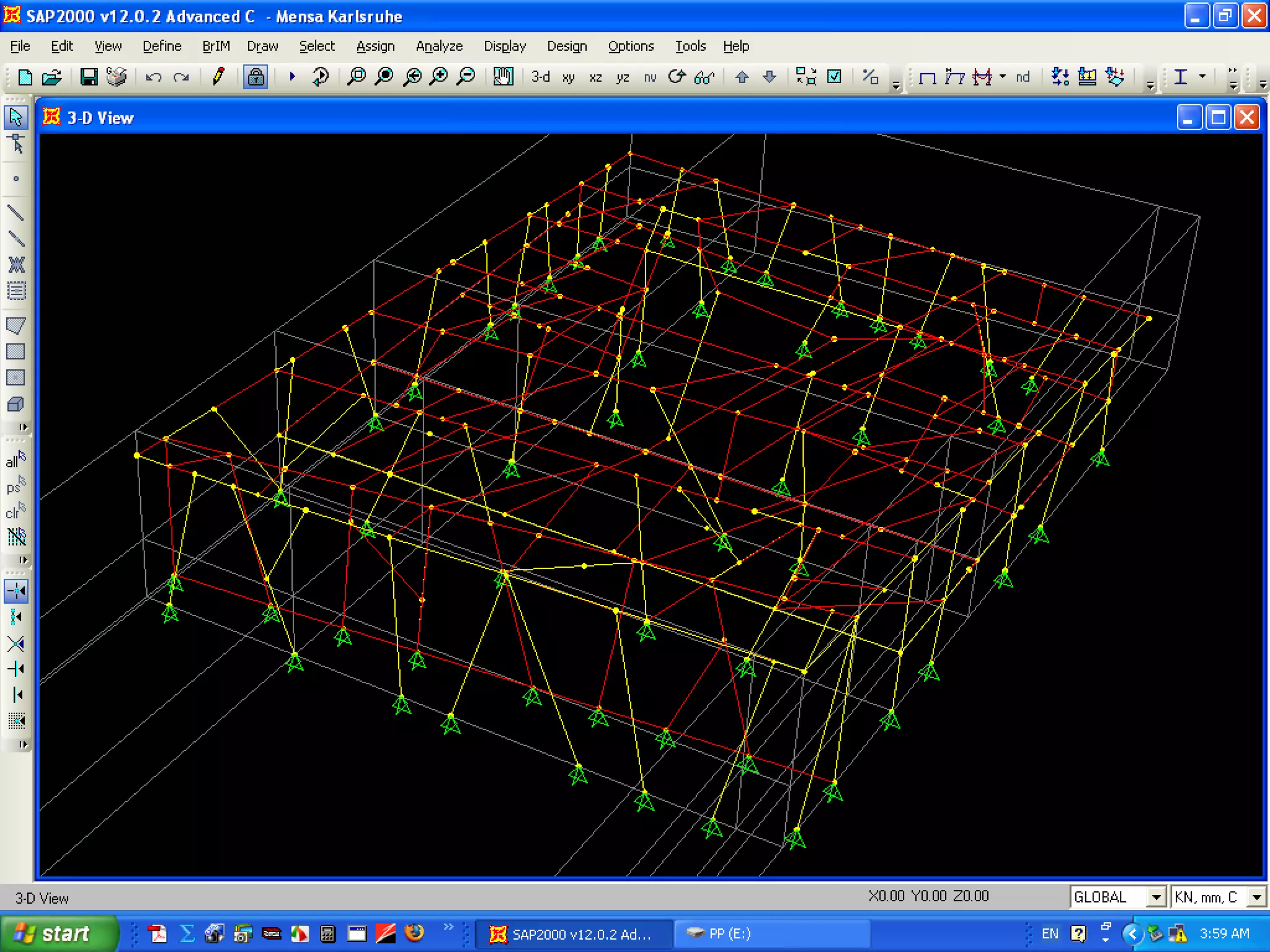This screenshot has width=1270, height=952.
Task: Select Draw Poly Area tool in sidebar
Action: [16, 326]
